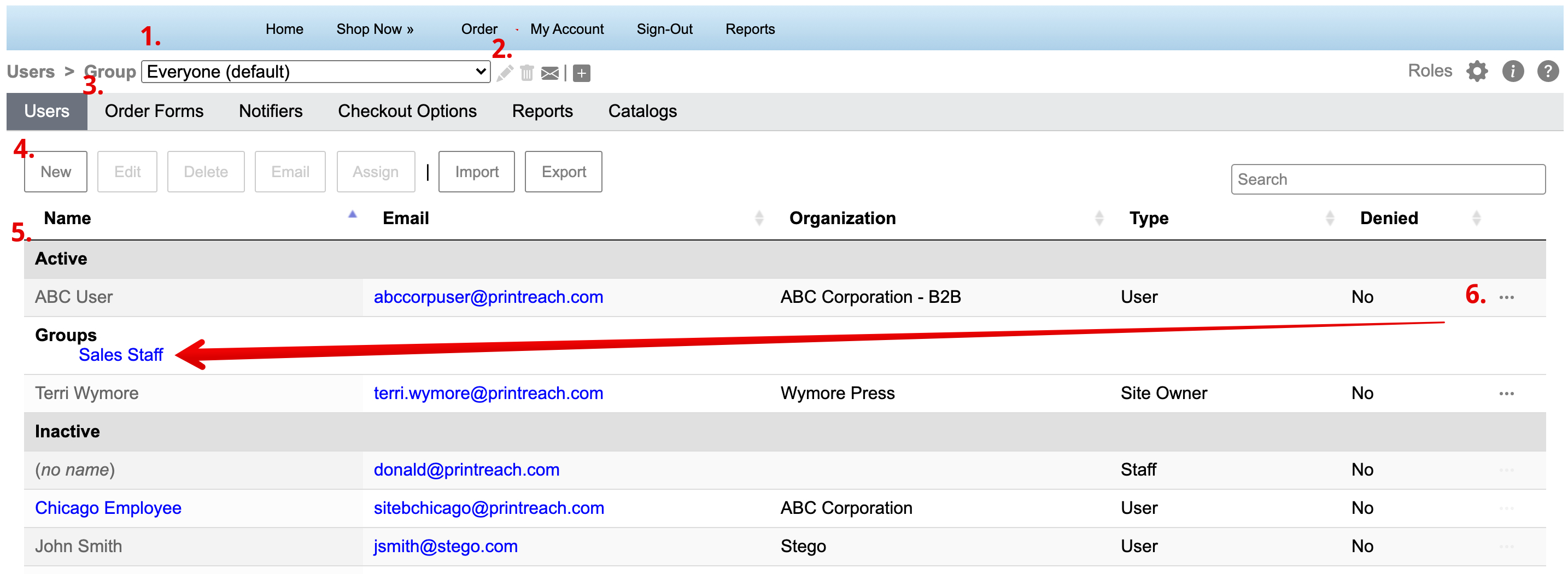Select the Terri Wymore name cell
Image resolution: width=1568 pixels, height=574 pixels.
click(x=194, y=394)
